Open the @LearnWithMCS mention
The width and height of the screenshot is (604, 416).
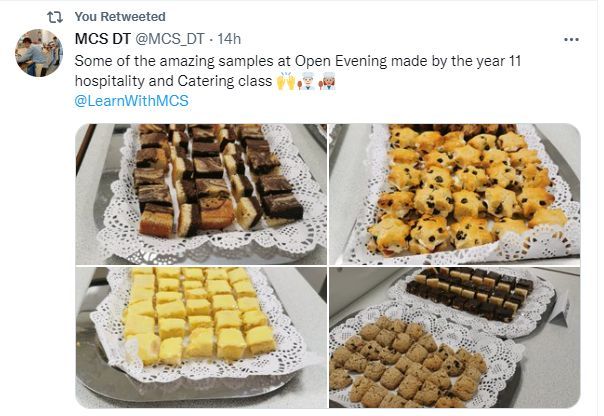tap(131, 101)
